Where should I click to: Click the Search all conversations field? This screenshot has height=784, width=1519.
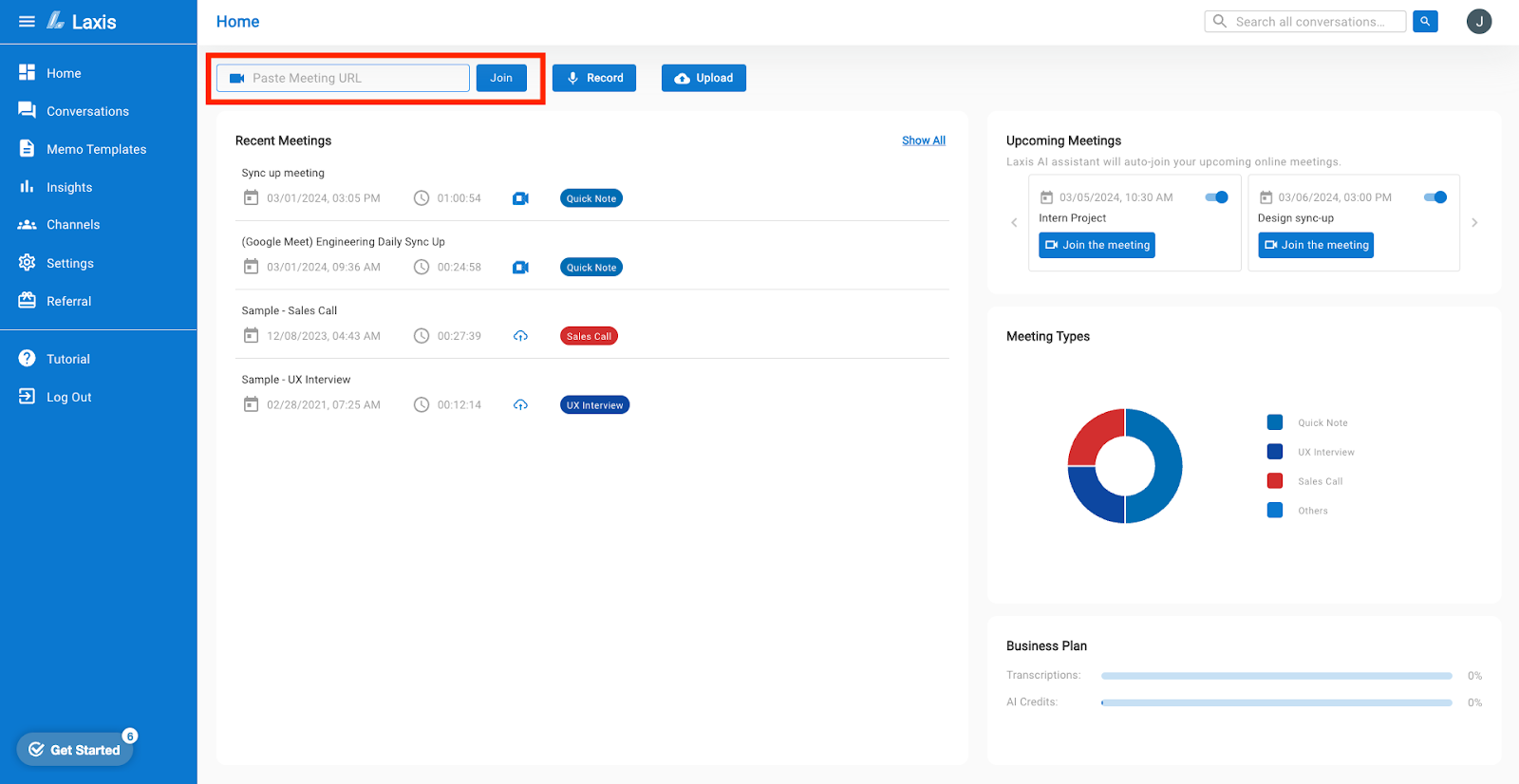coord(1305,21)
